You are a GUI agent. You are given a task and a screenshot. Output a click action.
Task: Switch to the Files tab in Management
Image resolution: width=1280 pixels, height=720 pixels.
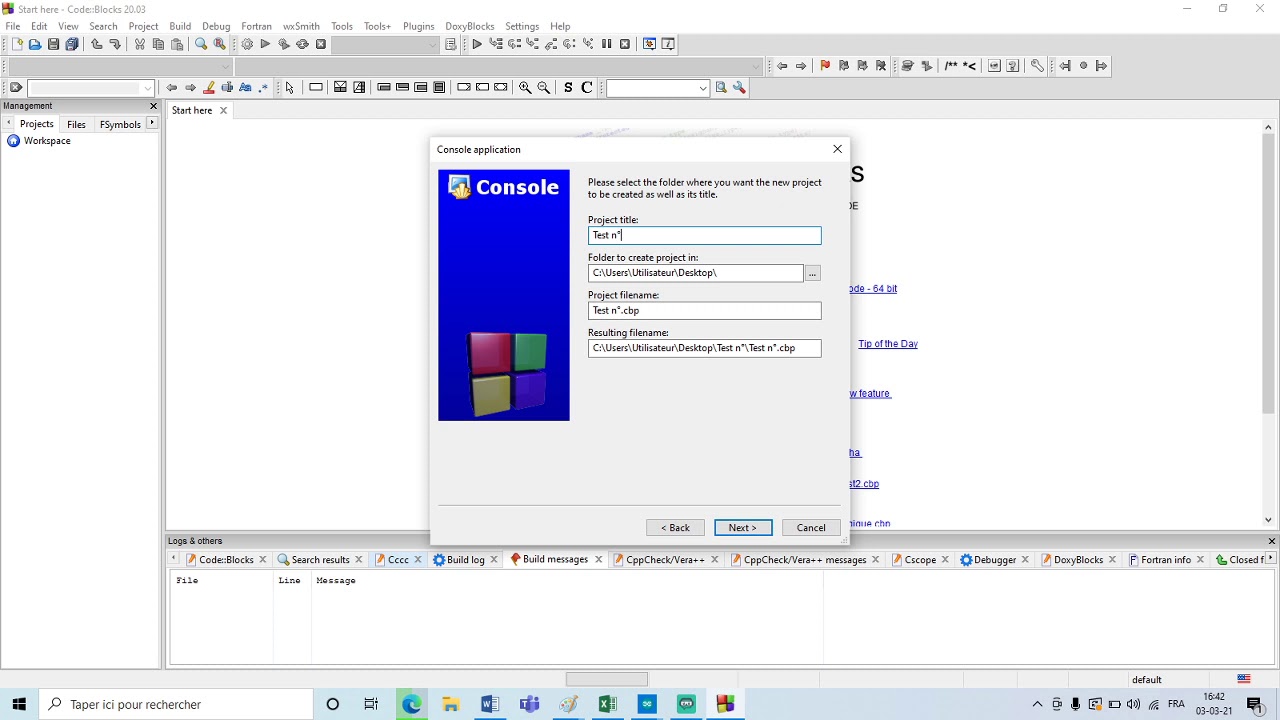tap(76, 124)
